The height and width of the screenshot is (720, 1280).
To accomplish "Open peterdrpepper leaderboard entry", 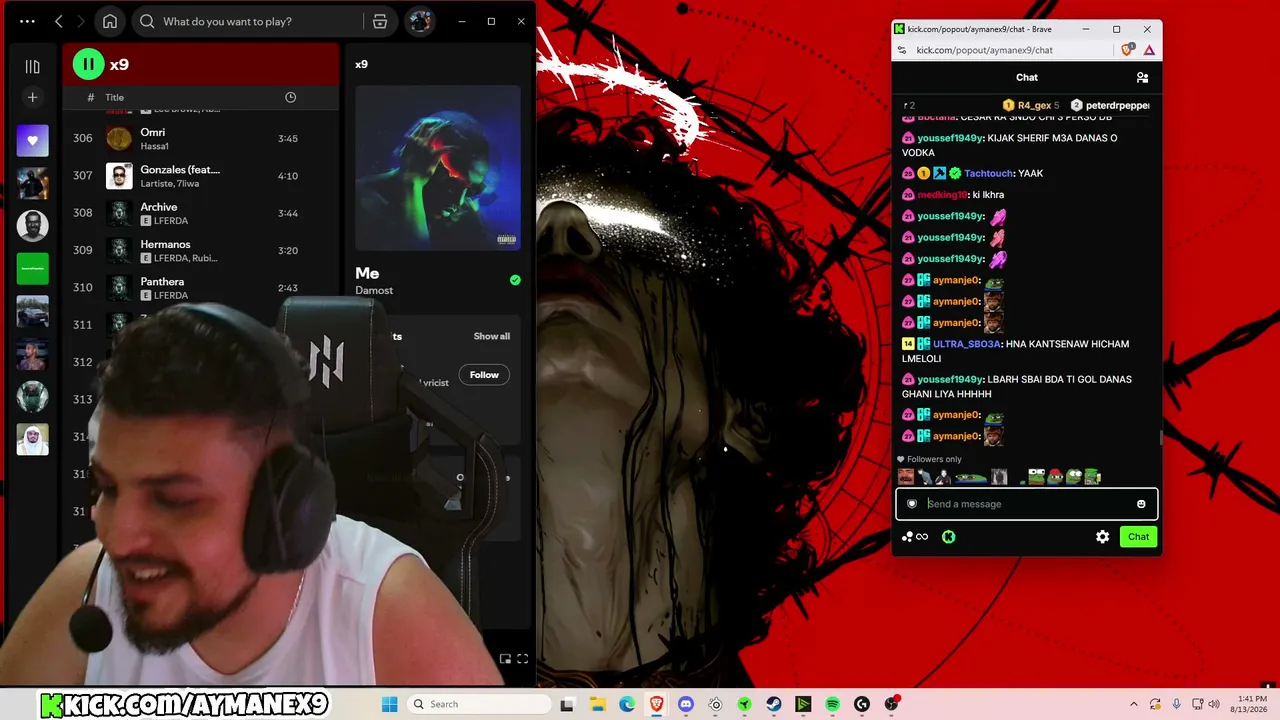I will pos(1110,105).
